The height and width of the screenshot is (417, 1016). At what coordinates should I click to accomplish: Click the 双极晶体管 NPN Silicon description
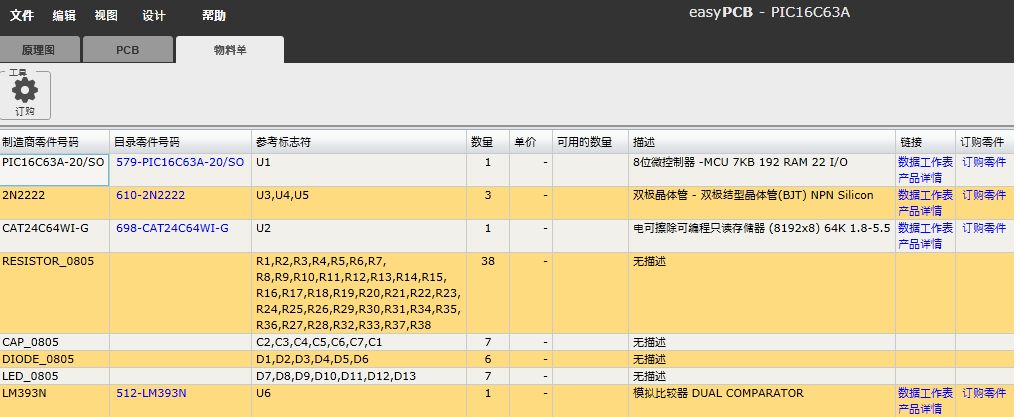click(x=762, y=203)
